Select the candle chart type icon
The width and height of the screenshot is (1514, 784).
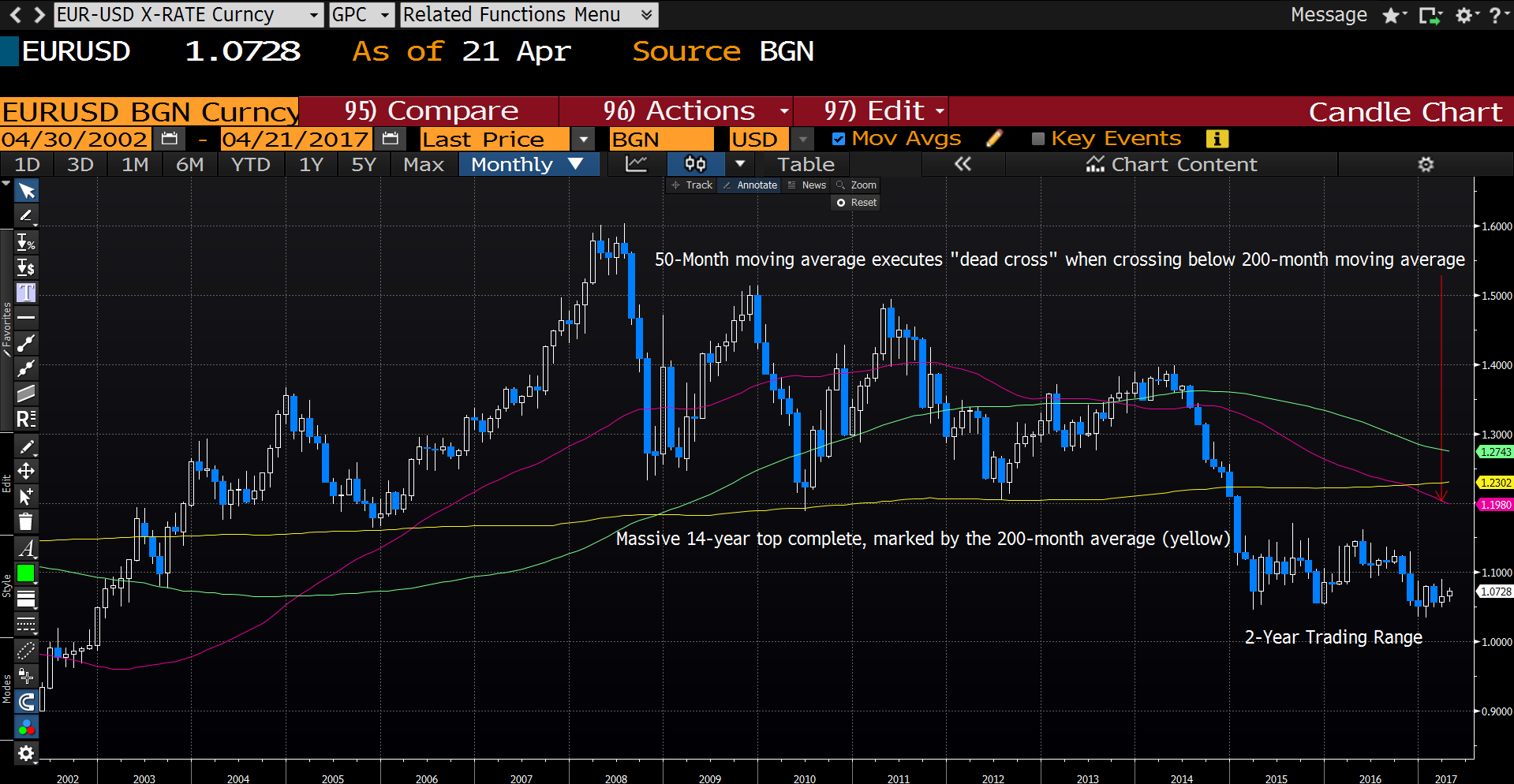point(695,164)
